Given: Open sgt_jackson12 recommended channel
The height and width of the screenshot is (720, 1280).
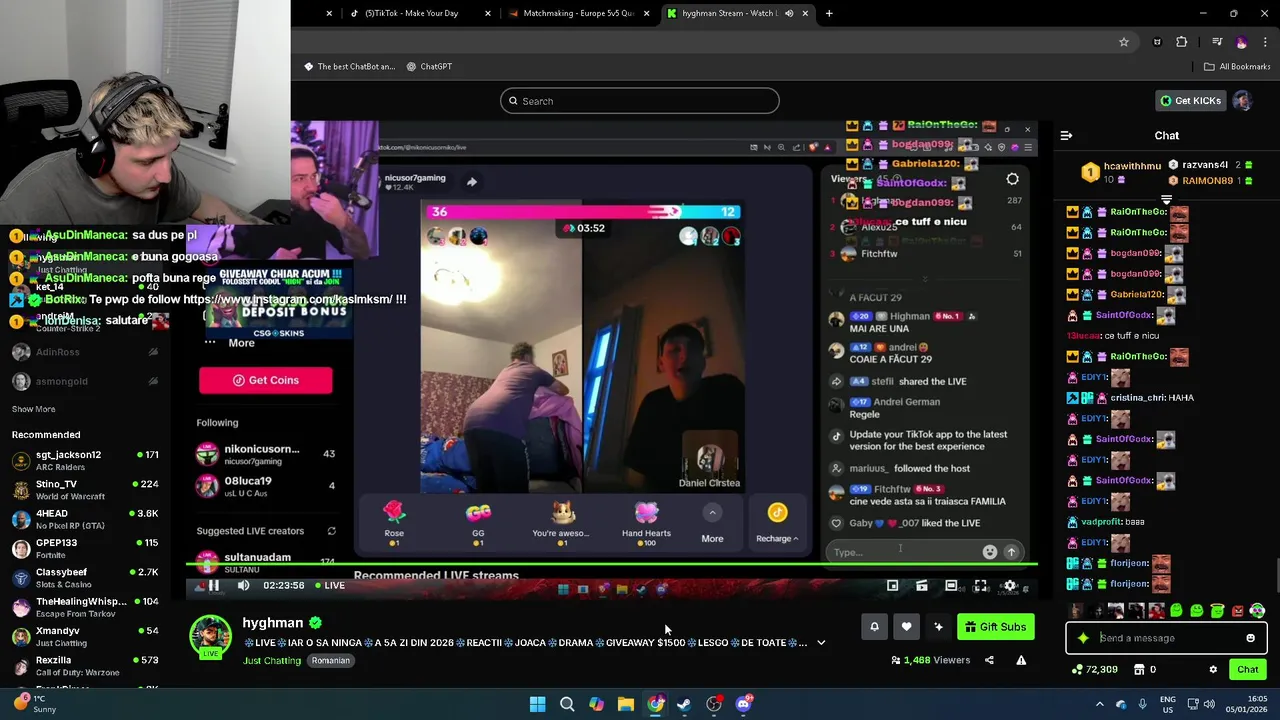Looking at the screenshot, I should 85,460.
